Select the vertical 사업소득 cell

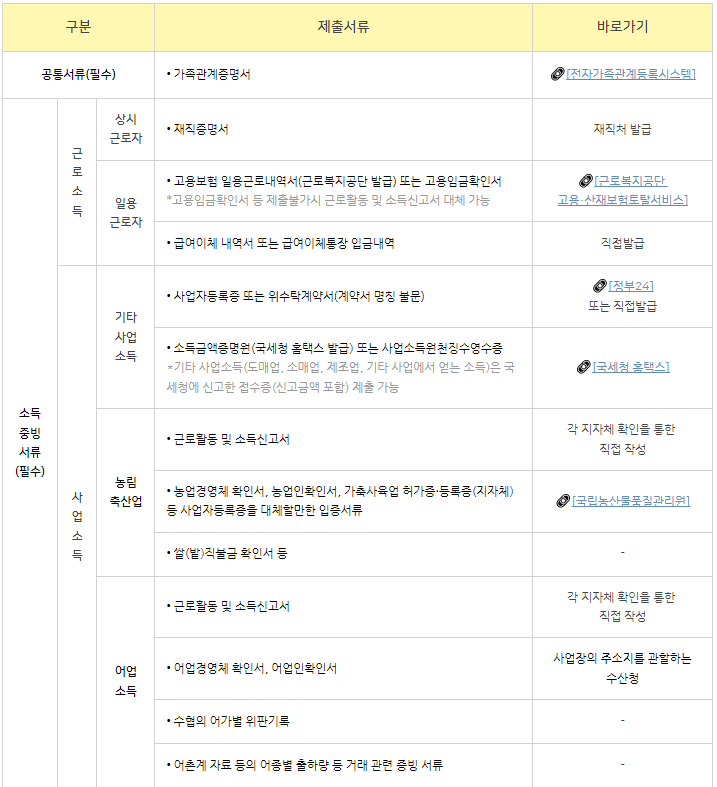(x=77, y=526)
